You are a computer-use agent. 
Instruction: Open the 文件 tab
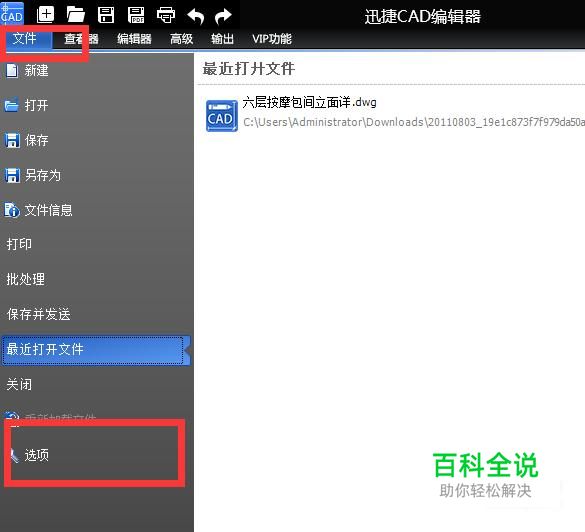pos(25,38)
